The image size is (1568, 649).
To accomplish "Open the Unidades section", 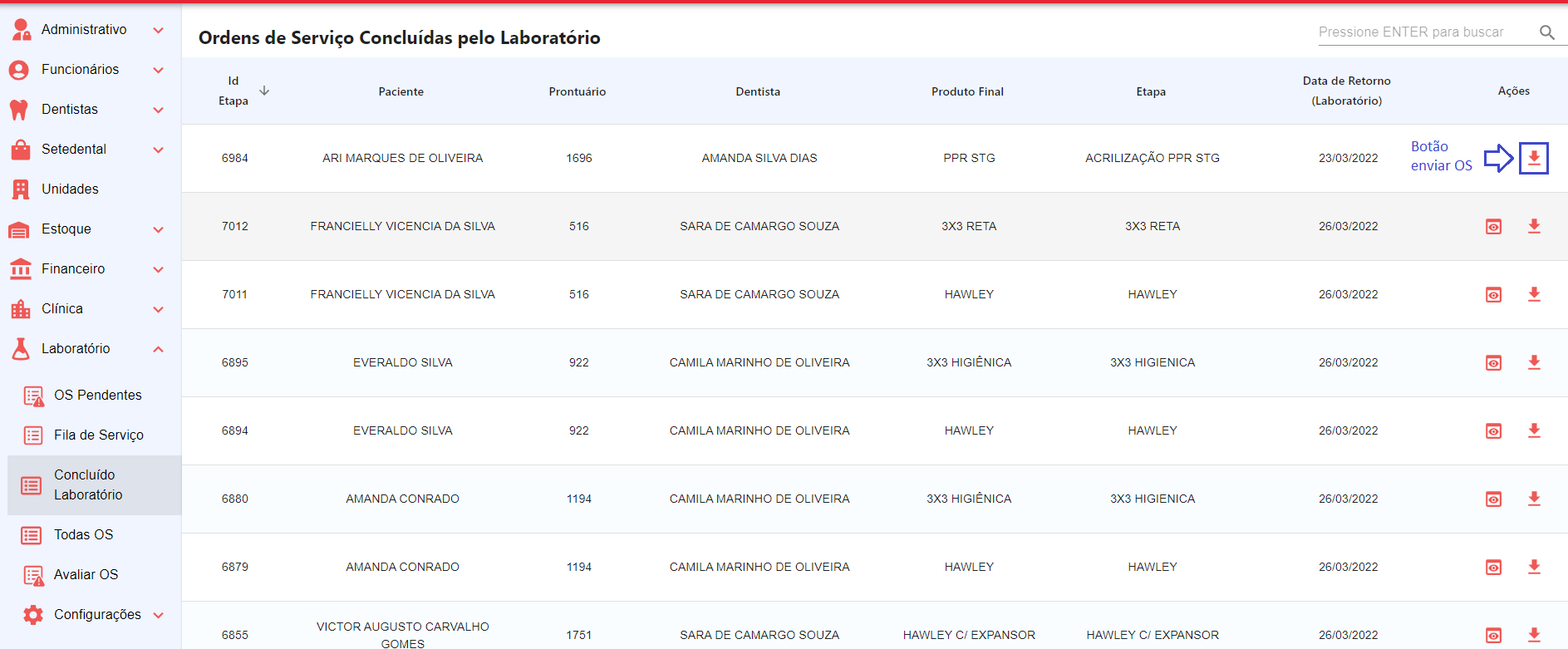I will pyautogui.click(x=70, y=189).
